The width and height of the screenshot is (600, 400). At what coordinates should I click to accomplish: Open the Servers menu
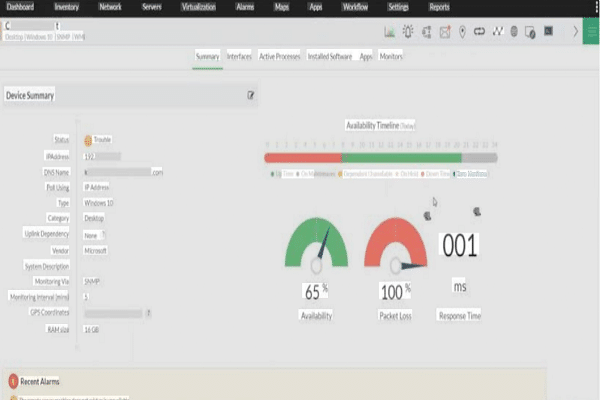coord(152,7)
